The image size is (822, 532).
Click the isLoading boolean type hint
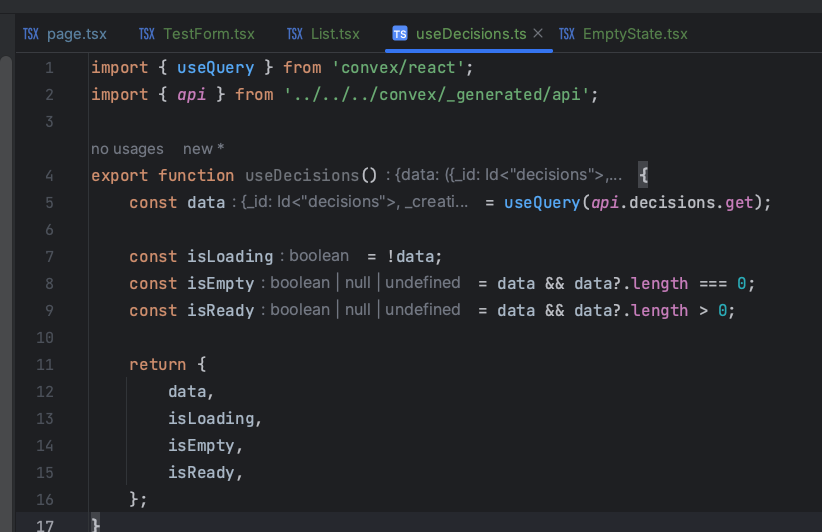315,256
